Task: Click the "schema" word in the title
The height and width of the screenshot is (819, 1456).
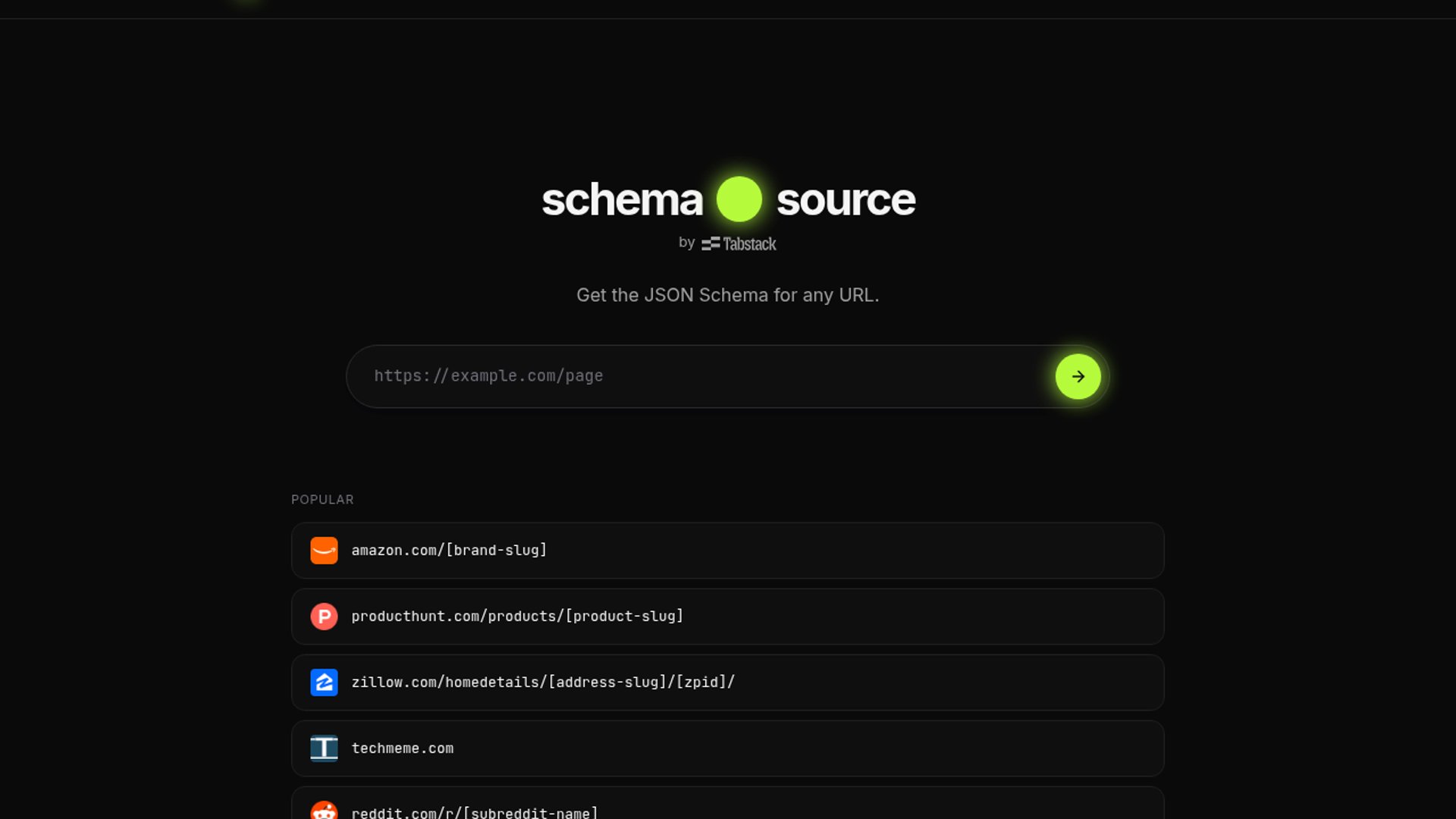Action: click(623, 200)
